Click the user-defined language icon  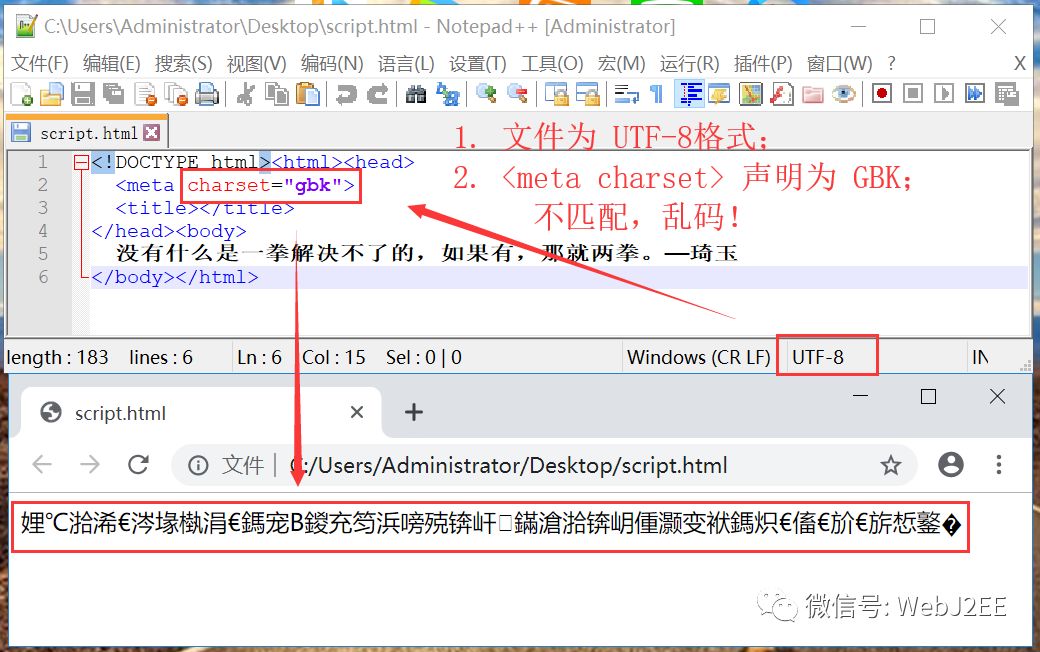719,94
